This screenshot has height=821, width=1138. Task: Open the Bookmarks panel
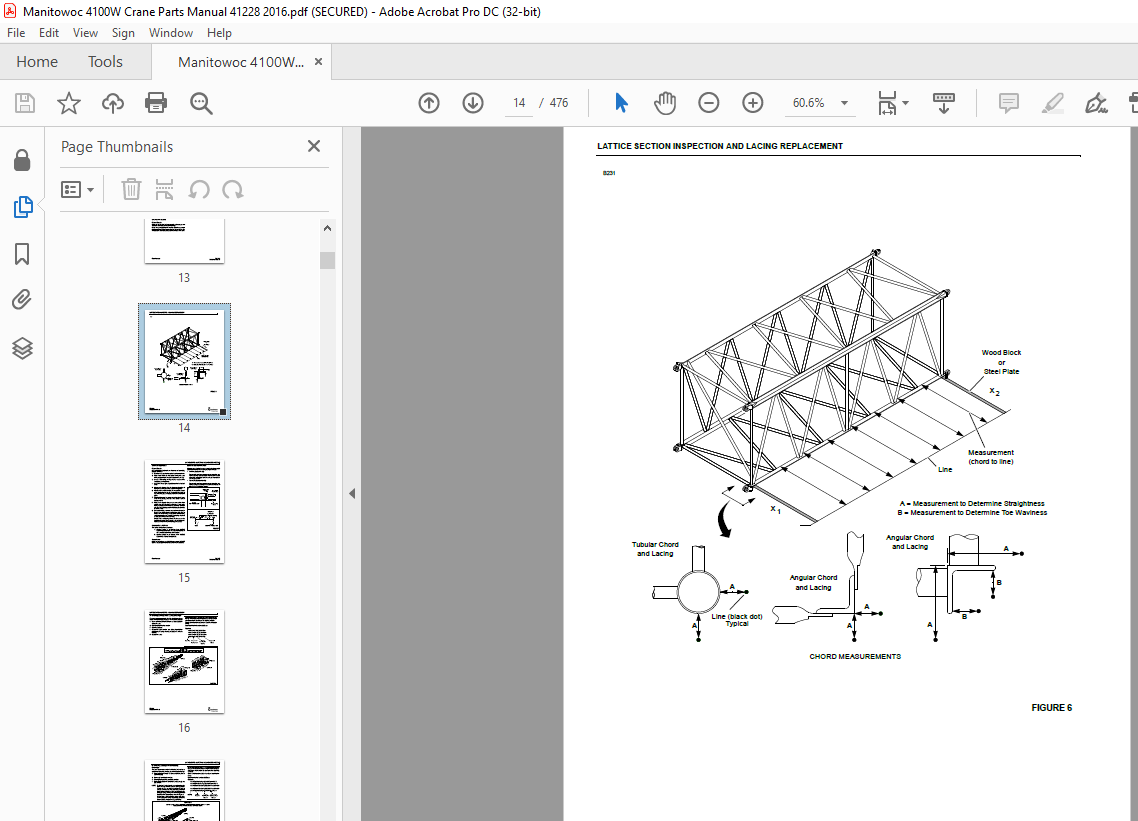[x=22, y=254]
